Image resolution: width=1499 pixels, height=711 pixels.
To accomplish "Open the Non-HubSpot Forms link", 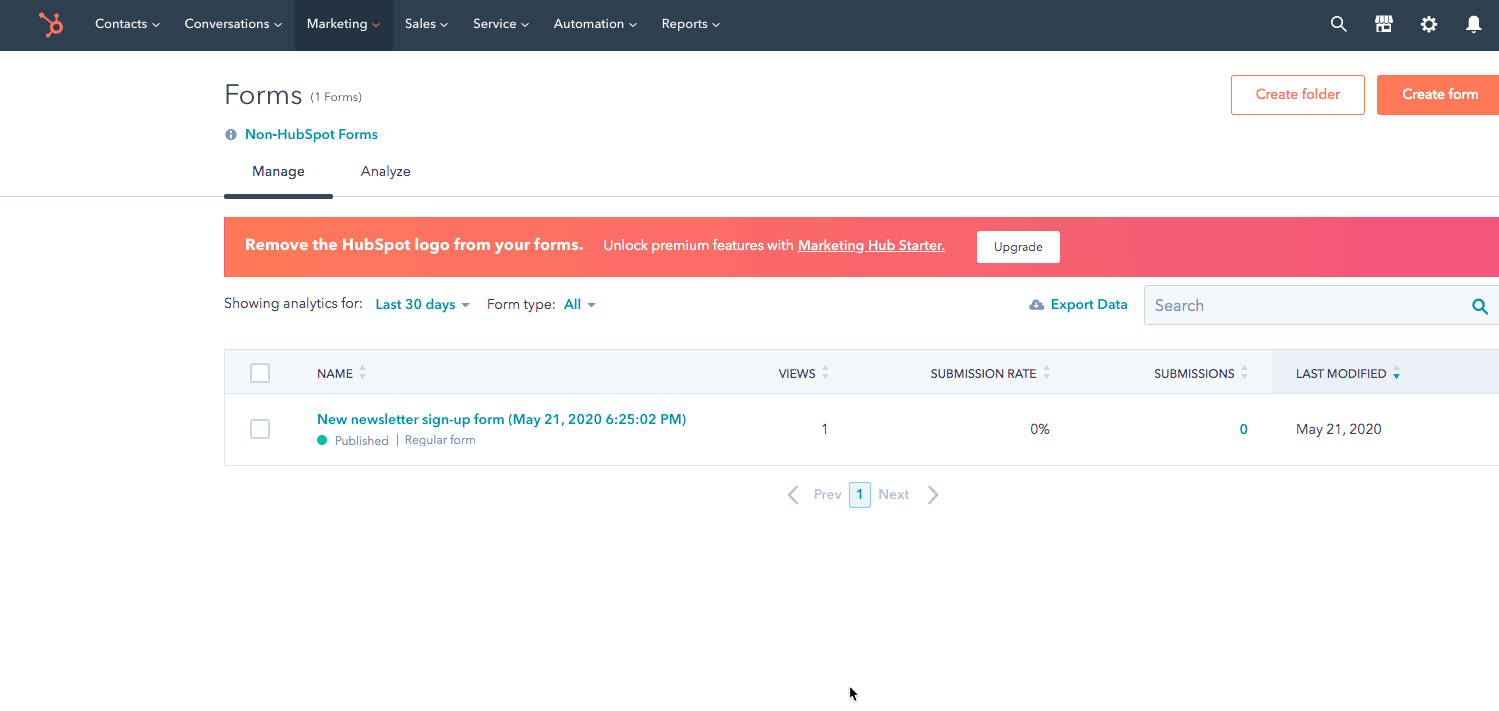I will pyautogui.click(x=311, y=135).
